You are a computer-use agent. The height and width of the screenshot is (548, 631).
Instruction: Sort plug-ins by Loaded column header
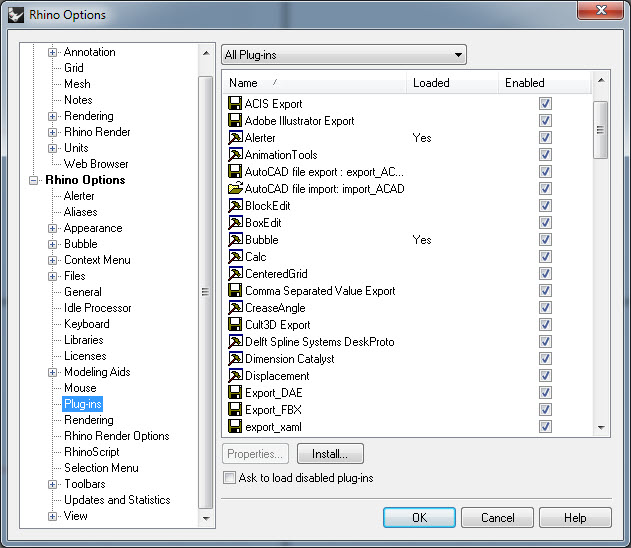(x=452, y=83)
